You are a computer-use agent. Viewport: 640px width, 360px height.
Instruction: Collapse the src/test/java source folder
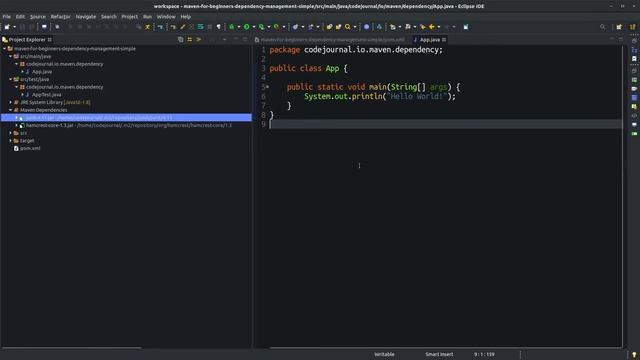click(x=11, y=79)
